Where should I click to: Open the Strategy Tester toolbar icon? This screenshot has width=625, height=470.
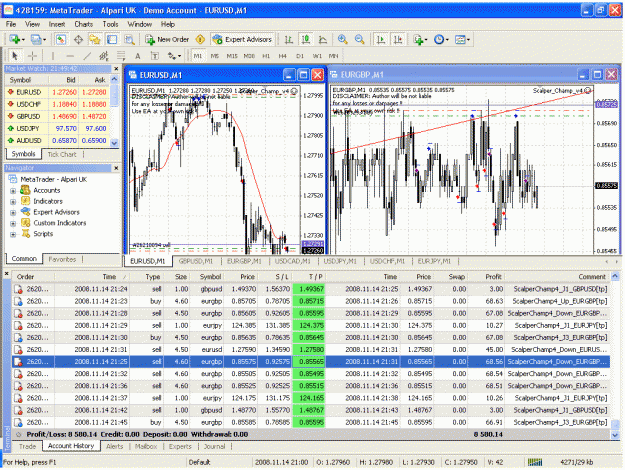(x=129, y=39)
